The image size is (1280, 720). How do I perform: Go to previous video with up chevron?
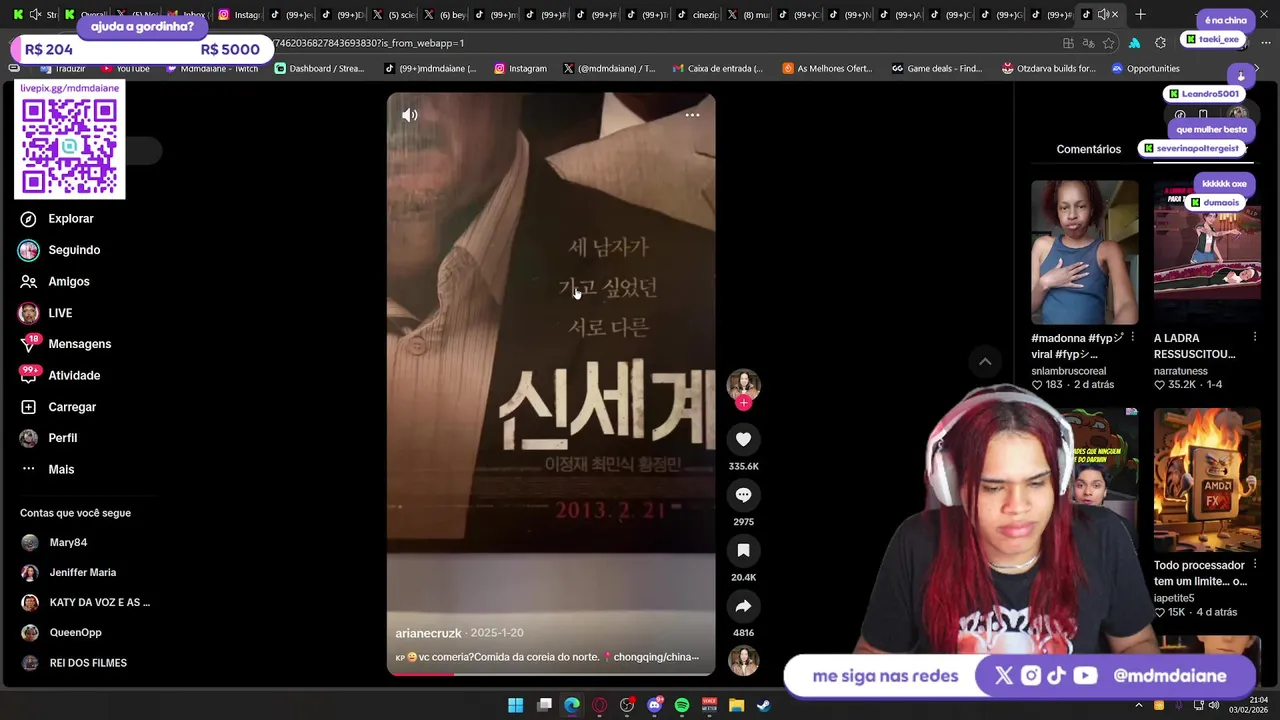point(985,362)
